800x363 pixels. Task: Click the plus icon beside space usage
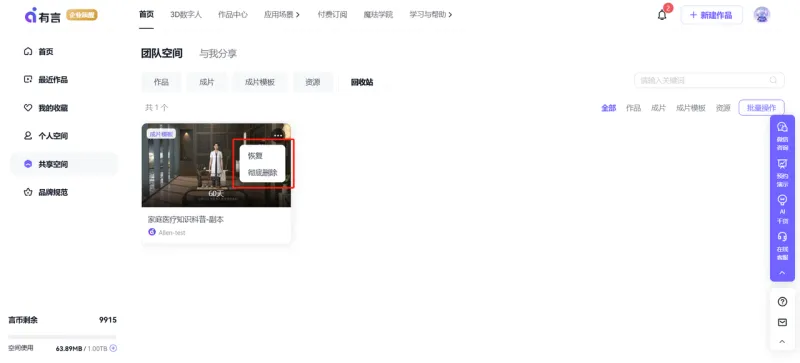(113, 348)
